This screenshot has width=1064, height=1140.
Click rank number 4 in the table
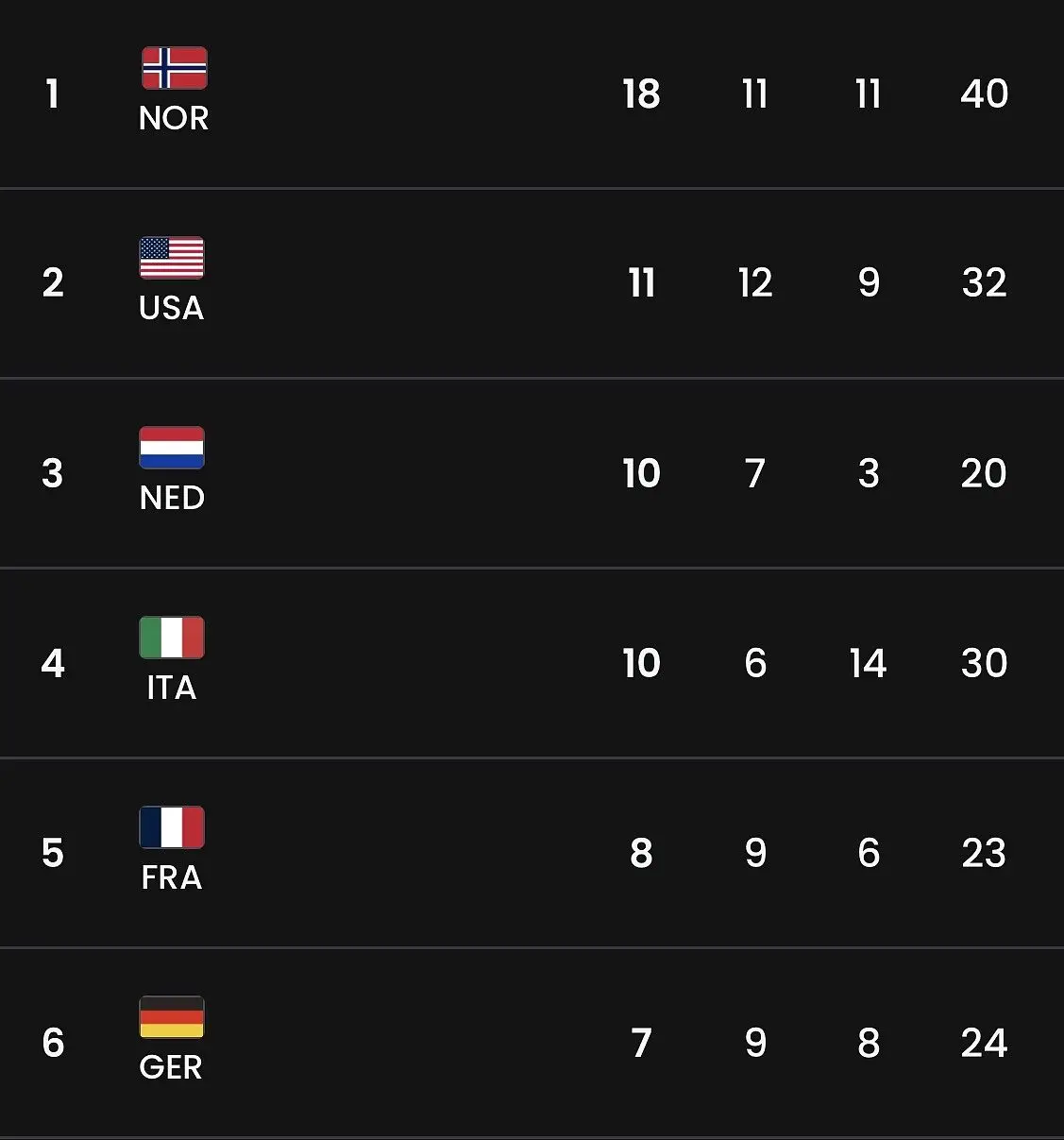pos(53,663)
